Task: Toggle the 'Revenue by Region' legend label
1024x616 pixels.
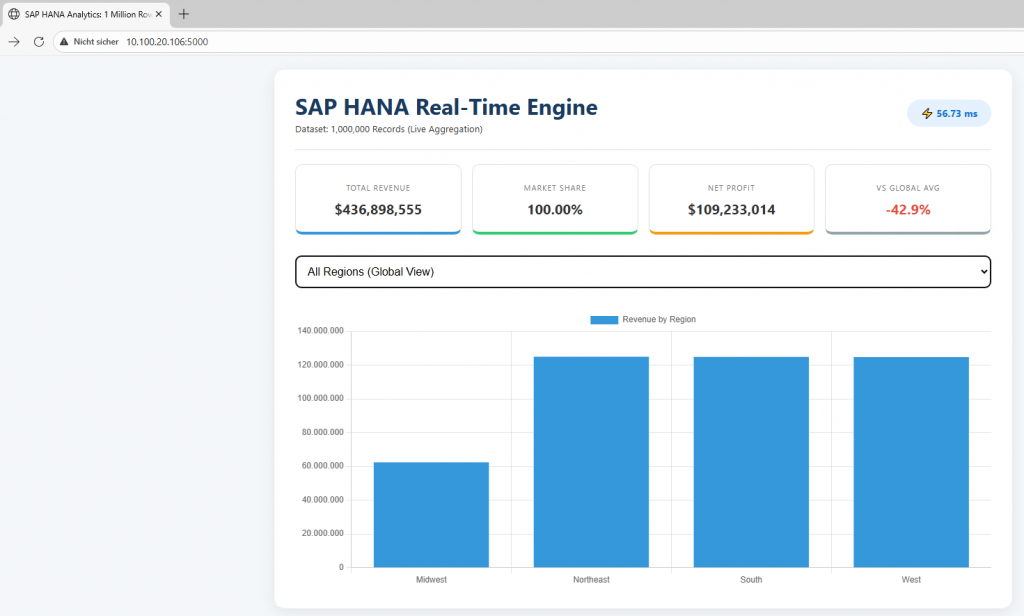Action: tap(658, 319)
